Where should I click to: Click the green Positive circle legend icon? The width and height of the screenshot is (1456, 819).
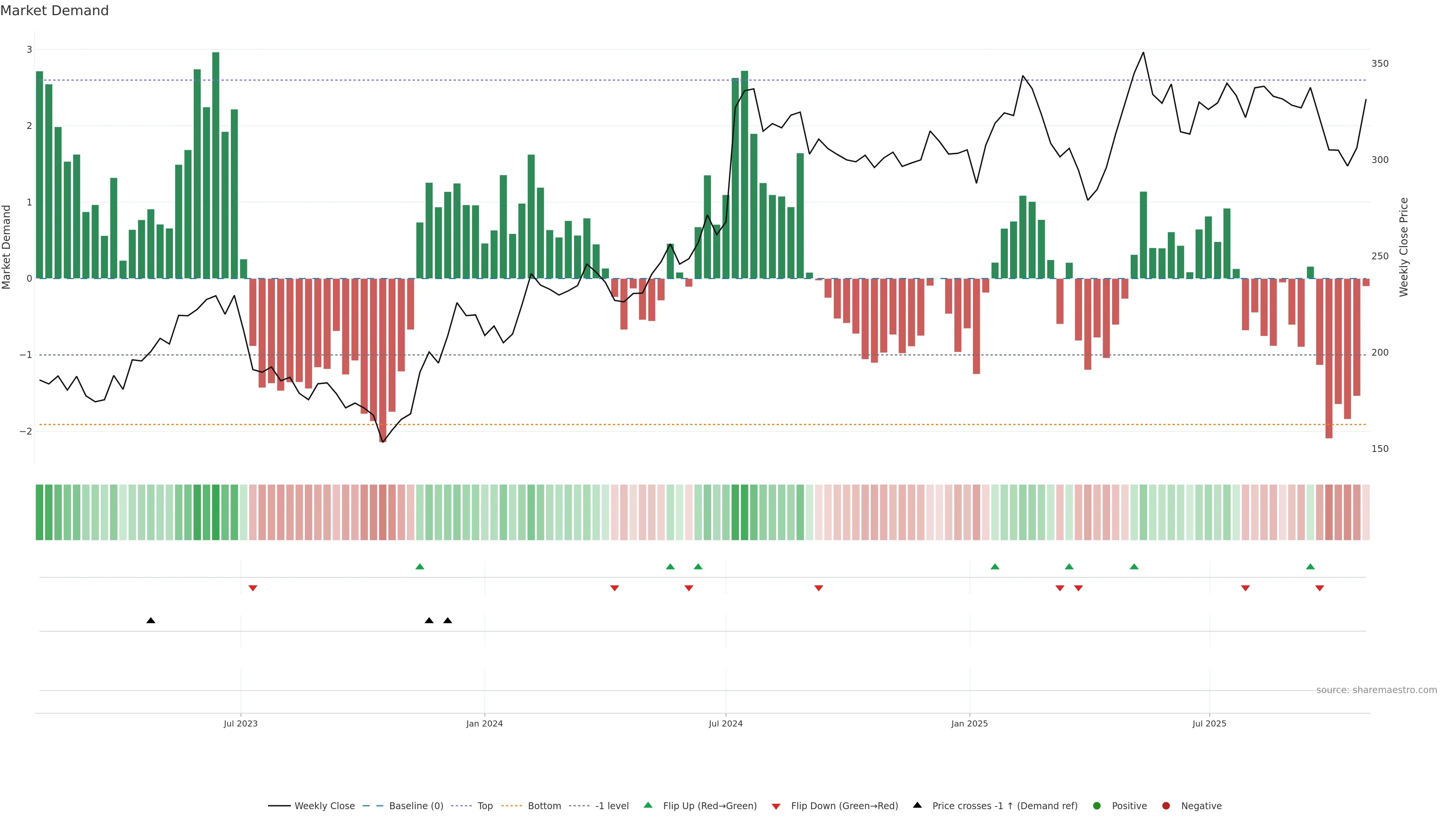click(x=1097, y=805)
